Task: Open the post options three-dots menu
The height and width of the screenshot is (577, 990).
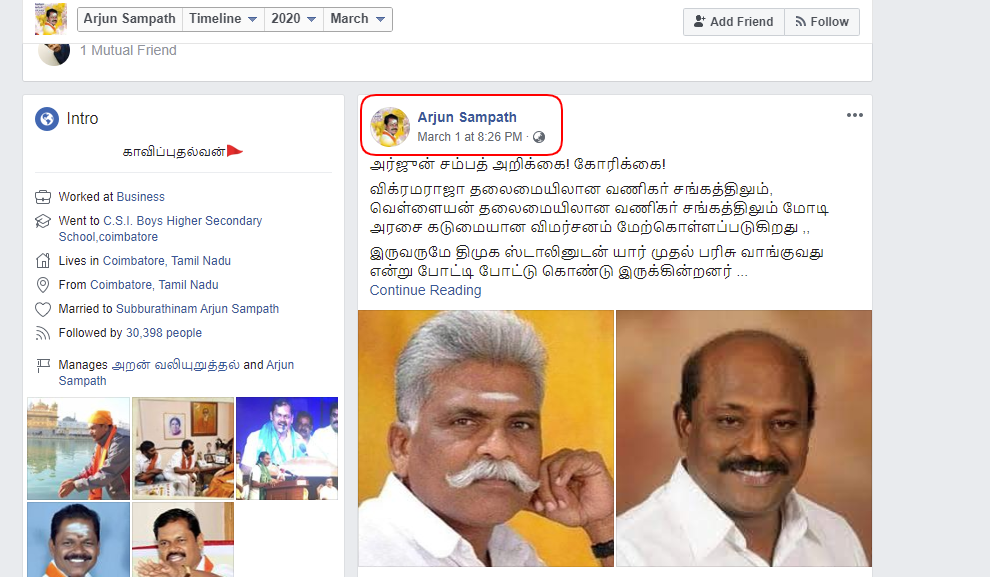Action: click(854, 115)
